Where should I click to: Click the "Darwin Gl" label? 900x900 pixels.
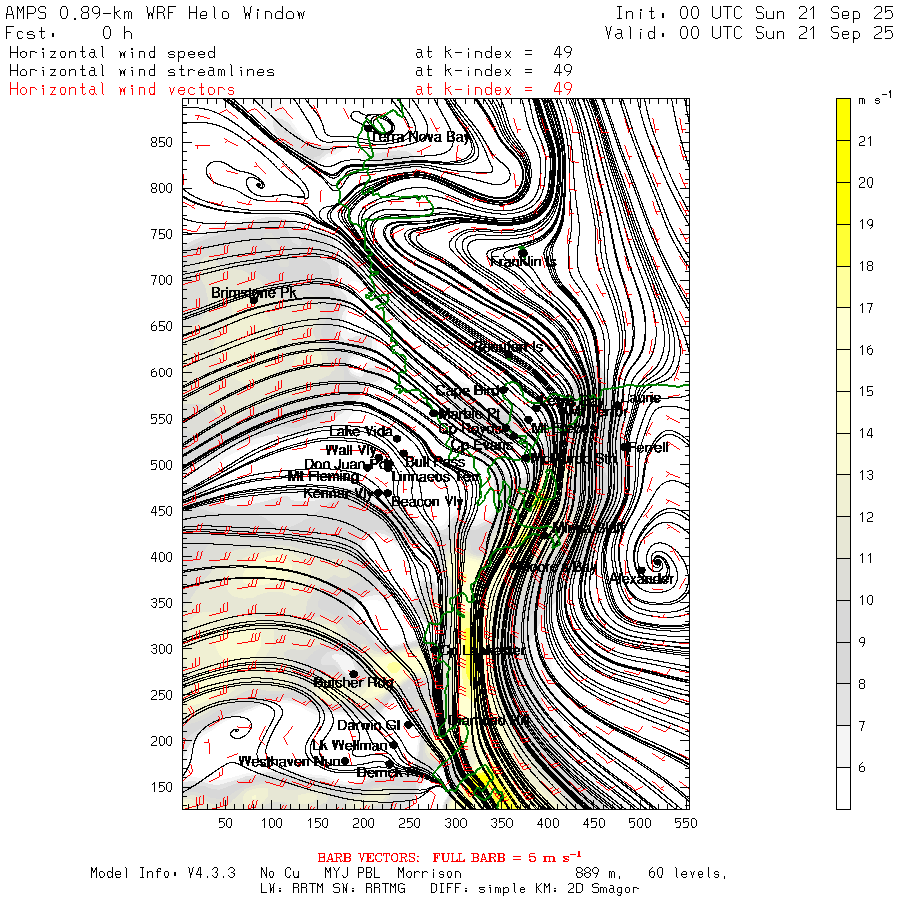click(368, 726)
